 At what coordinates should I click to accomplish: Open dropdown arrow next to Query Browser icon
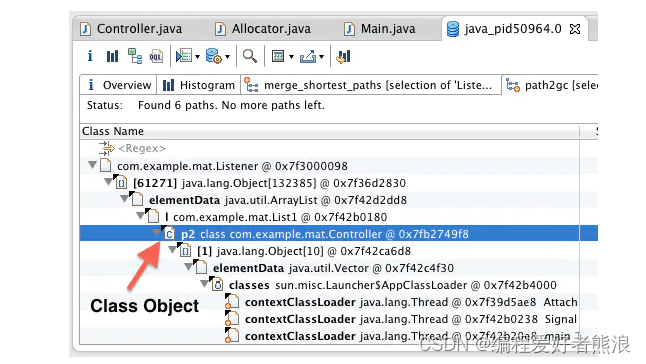[x=227, y=57]
